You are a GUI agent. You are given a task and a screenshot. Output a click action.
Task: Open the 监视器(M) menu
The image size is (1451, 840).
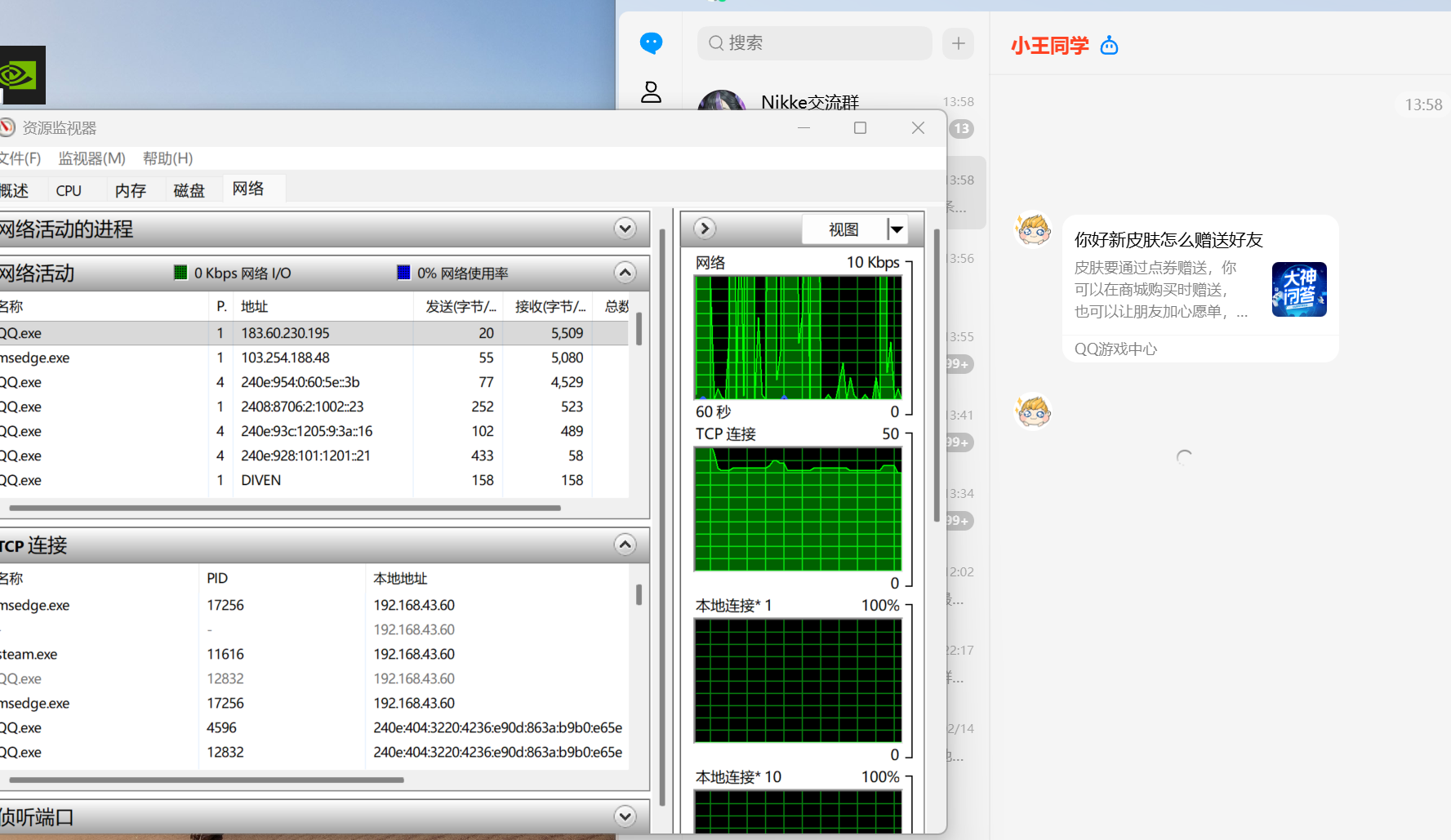pos(91,158)
